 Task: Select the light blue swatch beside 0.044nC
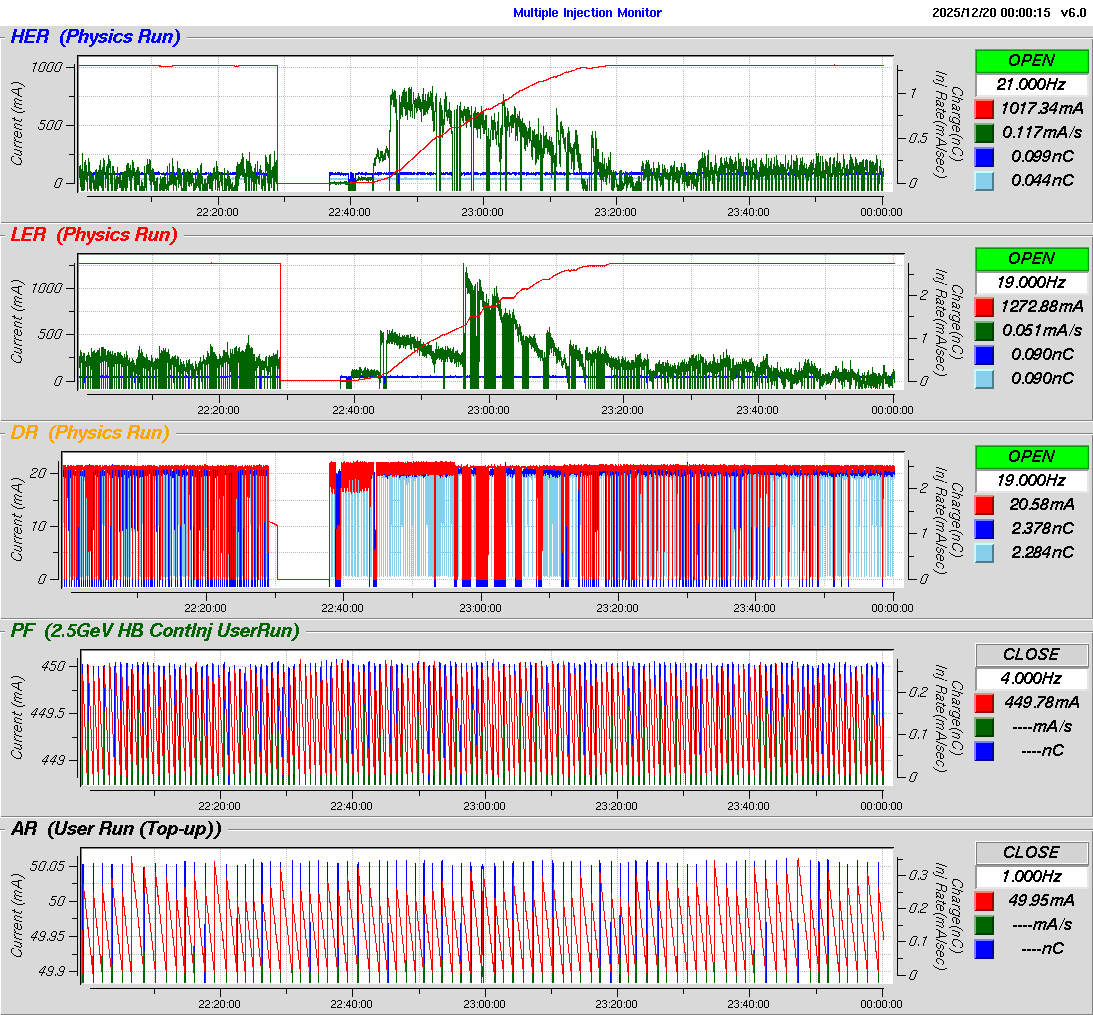[x=985, y=180]
